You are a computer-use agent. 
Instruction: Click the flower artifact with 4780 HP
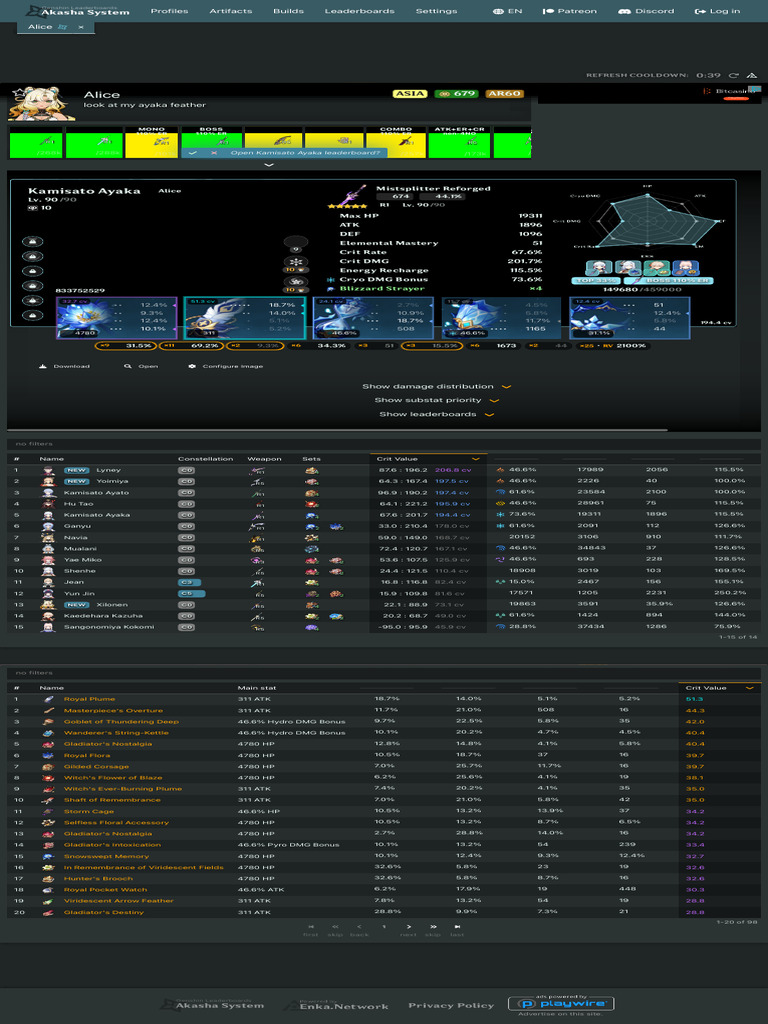(117, 318)
